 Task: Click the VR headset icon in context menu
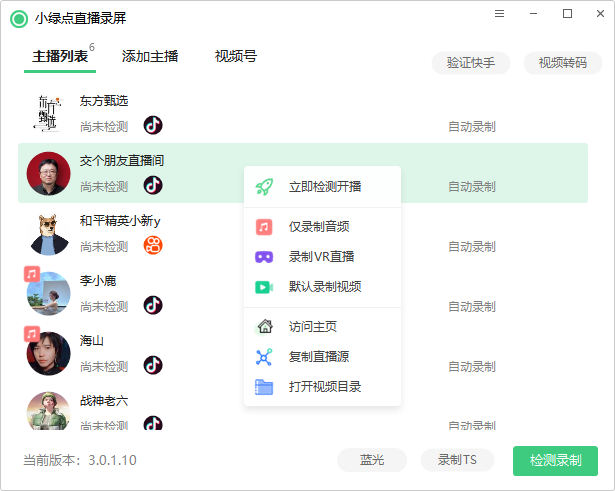click(264, 257)
